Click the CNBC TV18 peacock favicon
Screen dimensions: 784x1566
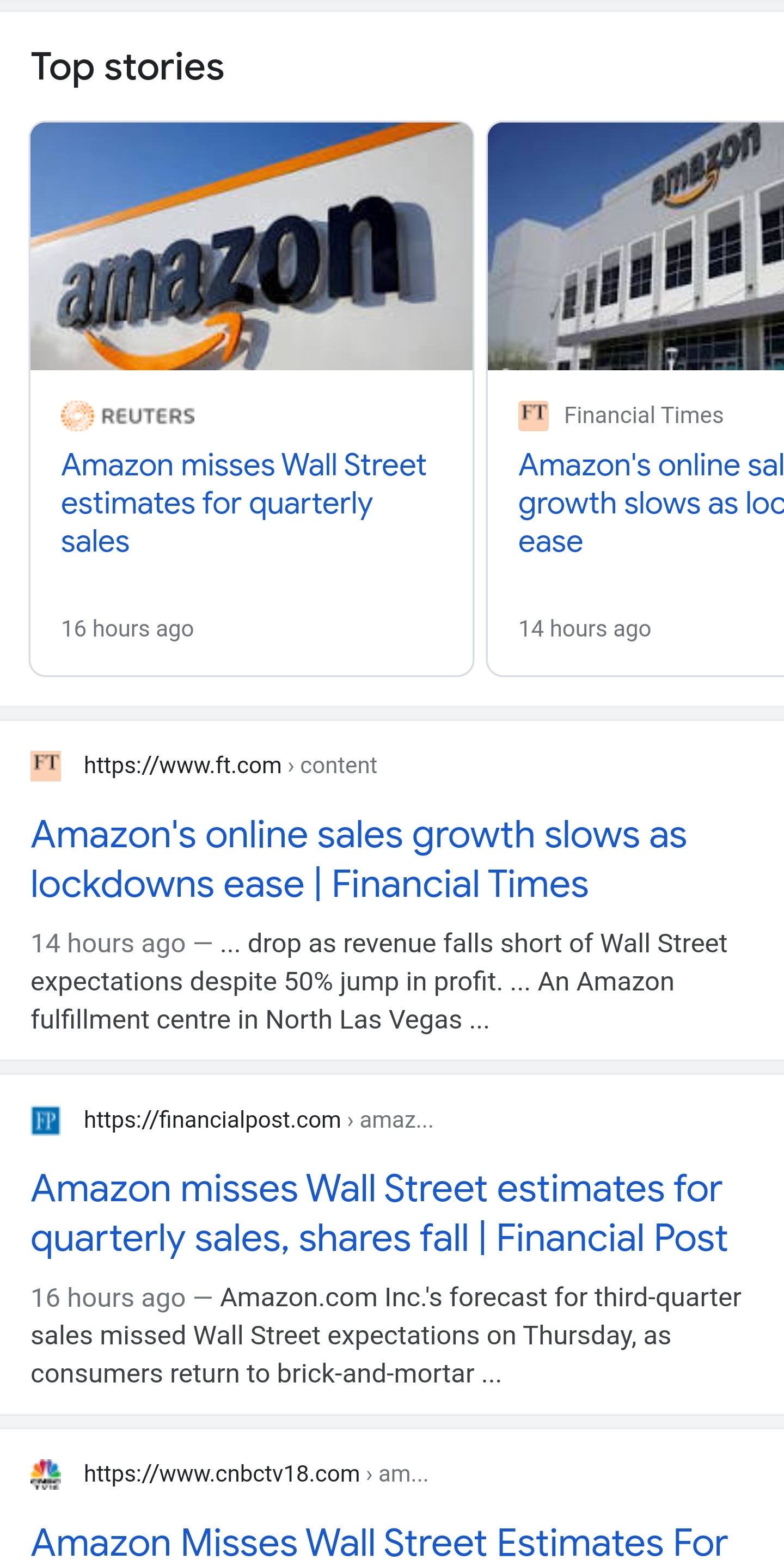pos(46,1474)
